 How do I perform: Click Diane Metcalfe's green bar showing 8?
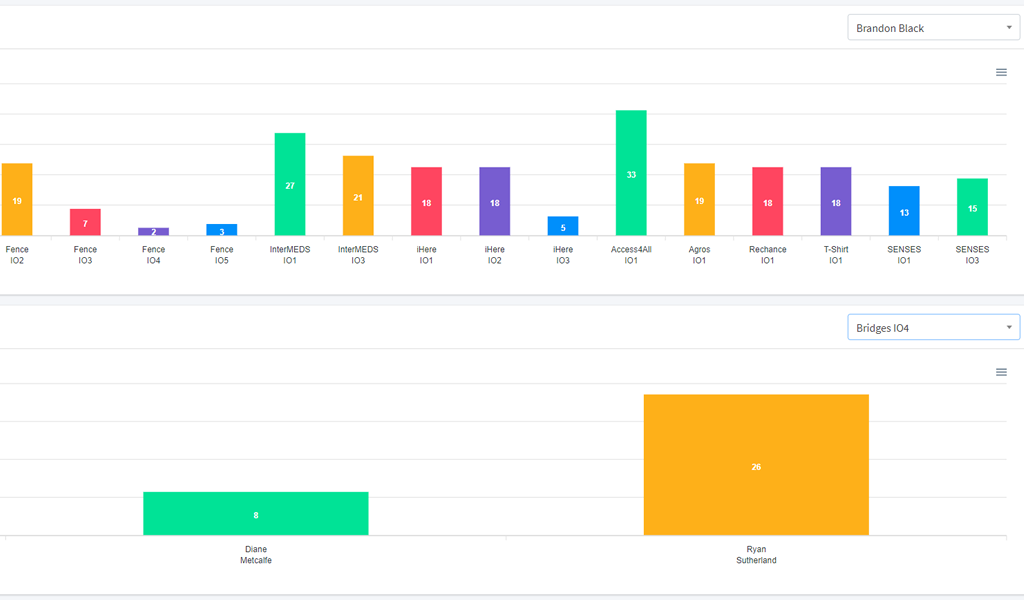tap(256, 514)
